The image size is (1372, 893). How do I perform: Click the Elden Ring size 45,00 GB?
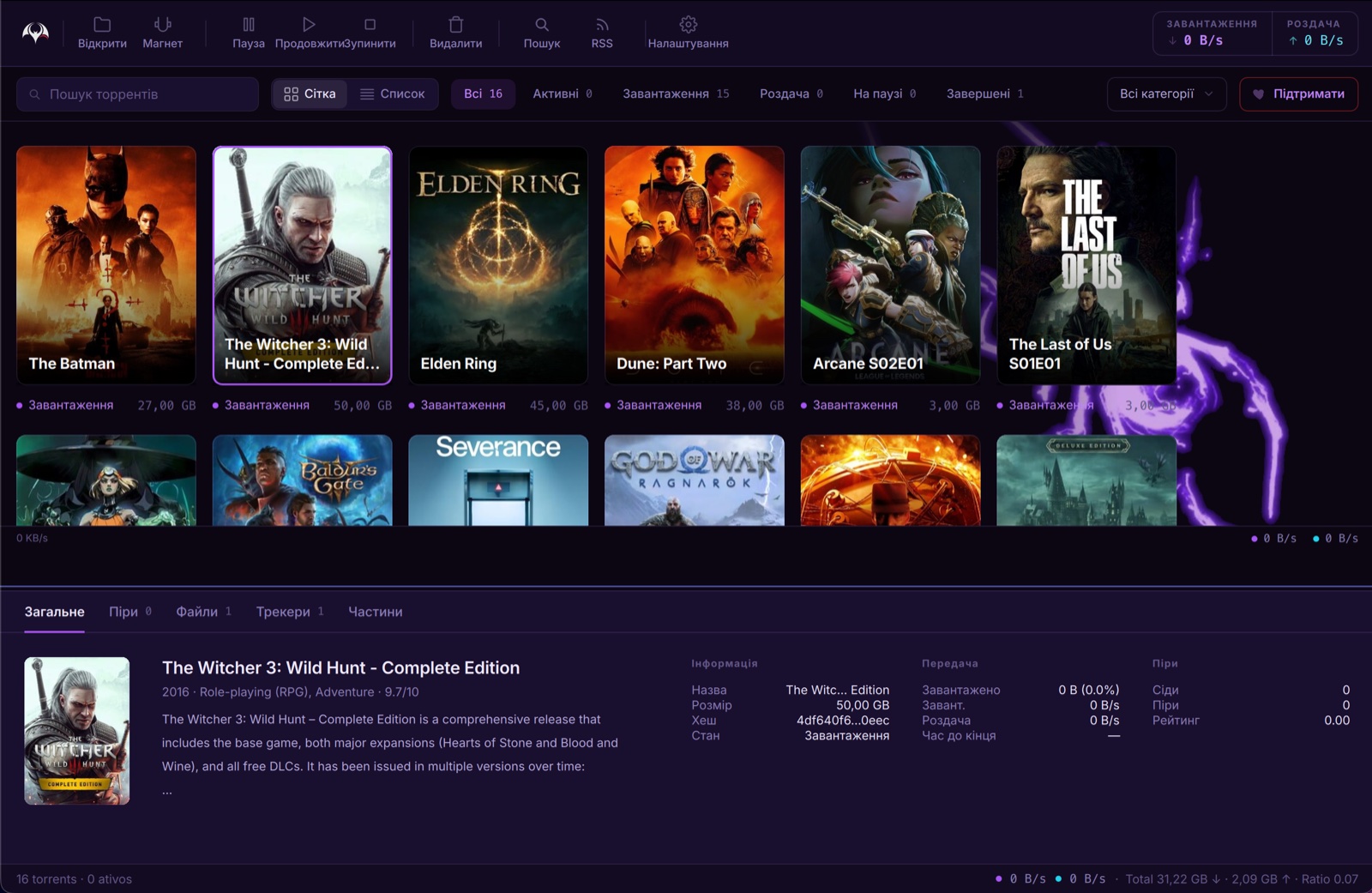[x=558, y=405]
